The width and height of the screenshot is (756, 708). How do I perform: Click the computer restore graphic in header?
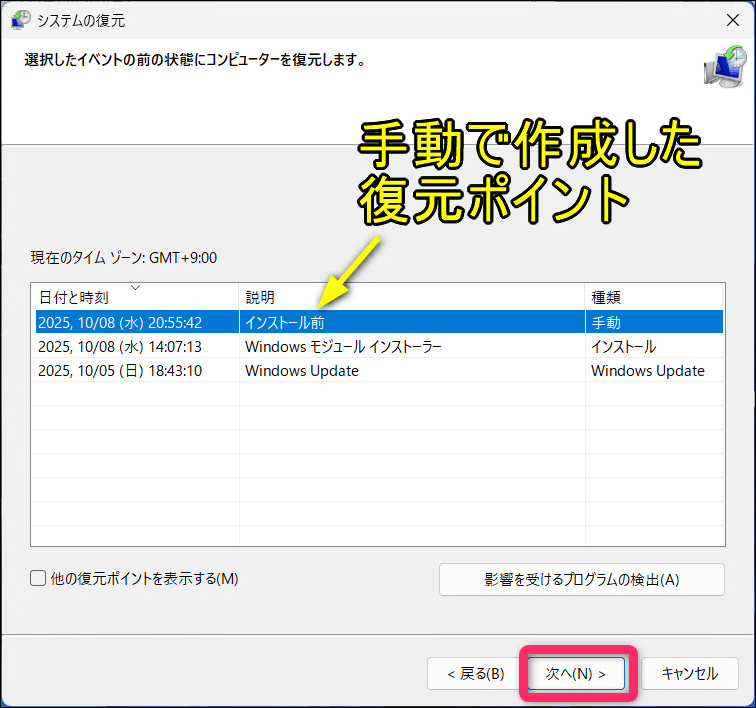click(x=723, y=68)
